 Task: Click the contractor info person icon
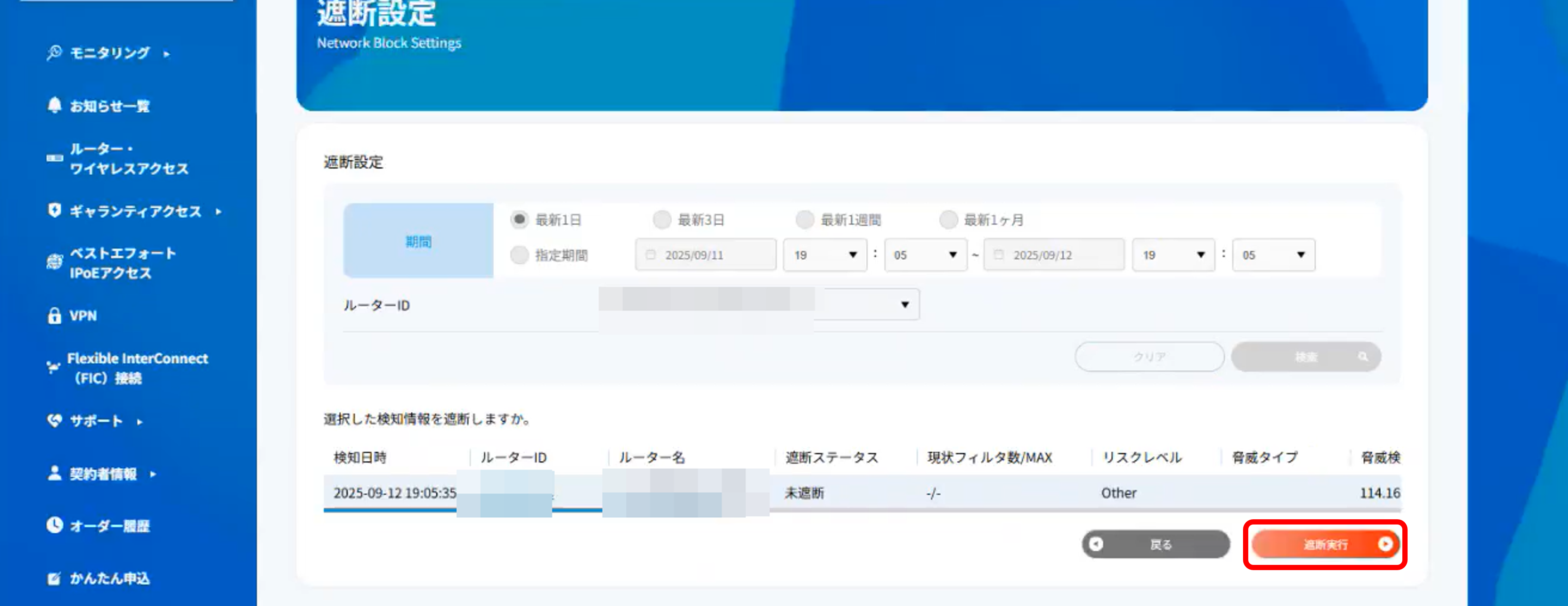pos(54,473)
